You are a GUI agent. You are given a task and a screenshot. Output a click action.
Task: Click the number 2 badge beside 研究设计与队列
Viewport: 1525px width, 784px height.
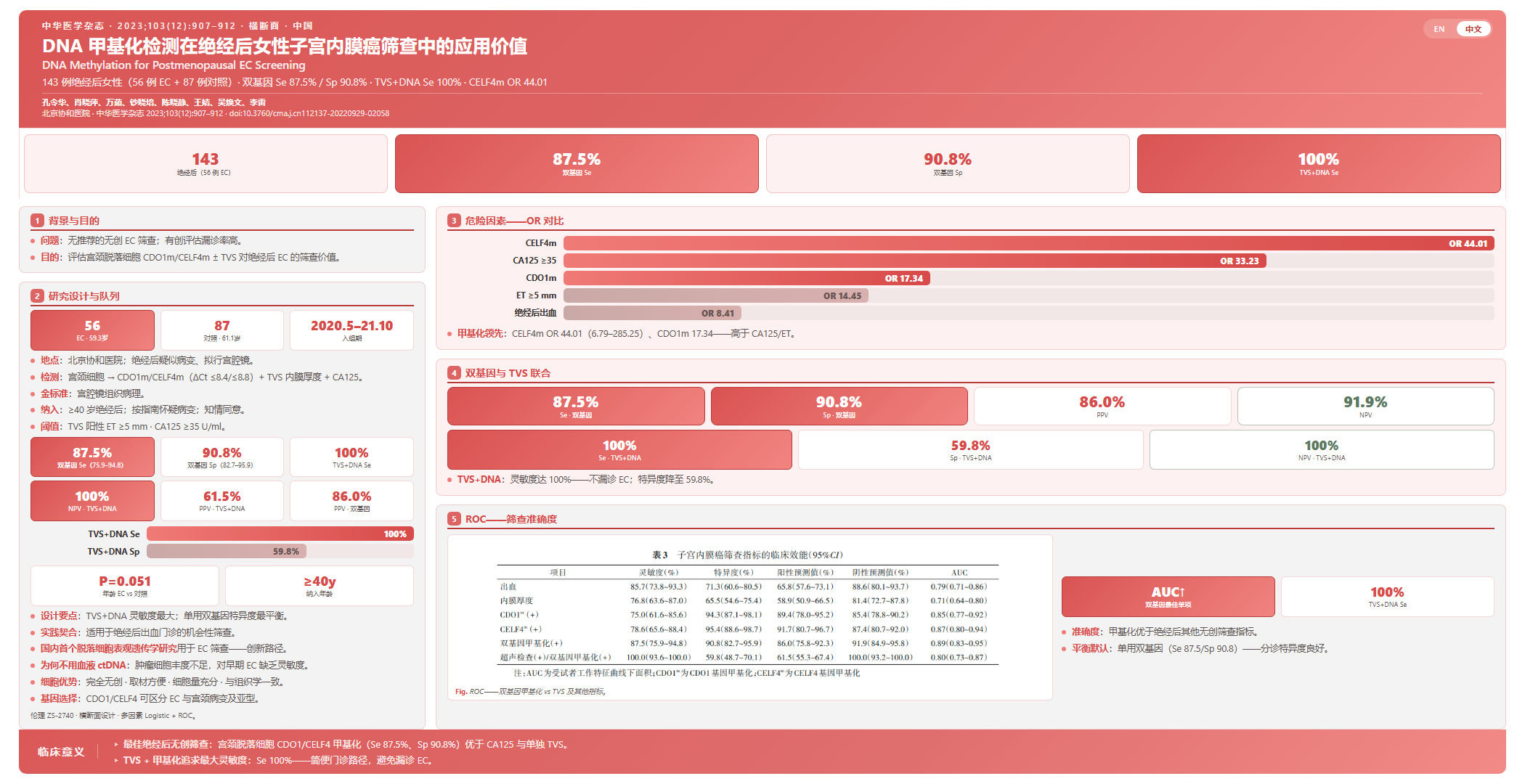coord(37,296)
